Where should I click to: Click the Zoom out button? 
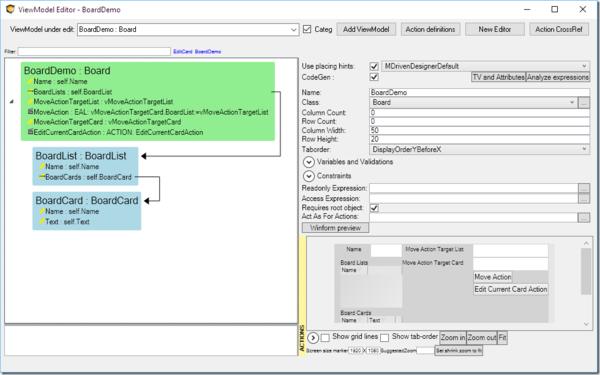[481, 338]
